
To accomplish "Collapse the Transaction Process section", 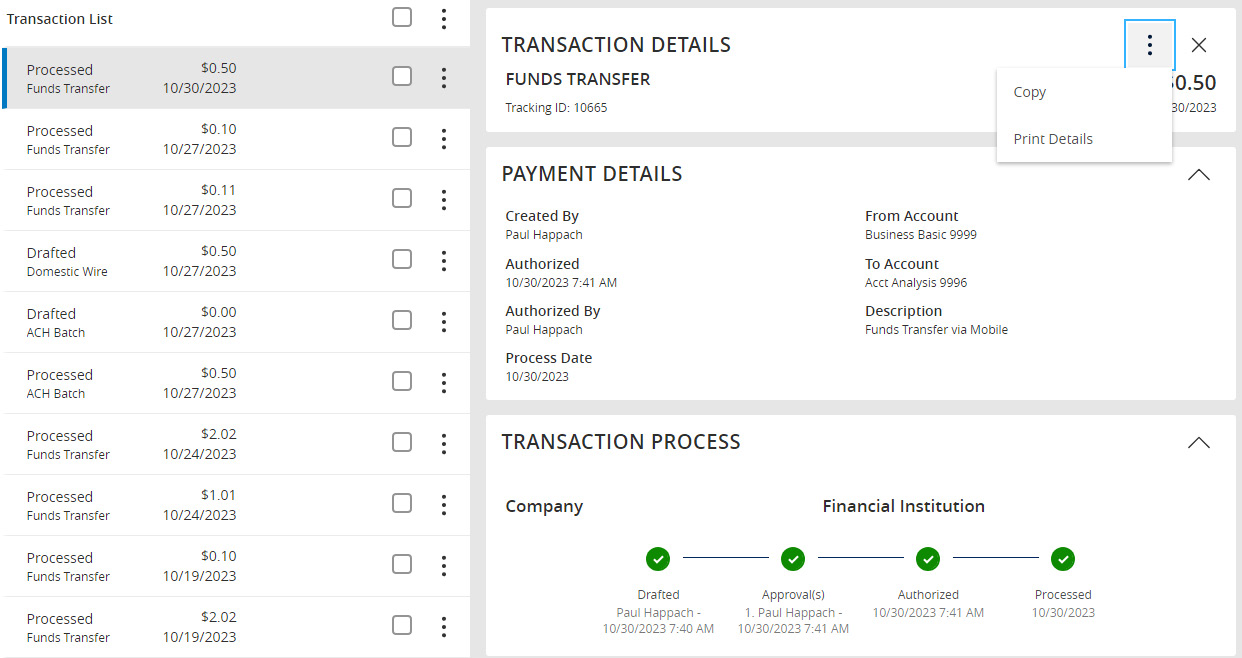I will [x=1199, y=441].
